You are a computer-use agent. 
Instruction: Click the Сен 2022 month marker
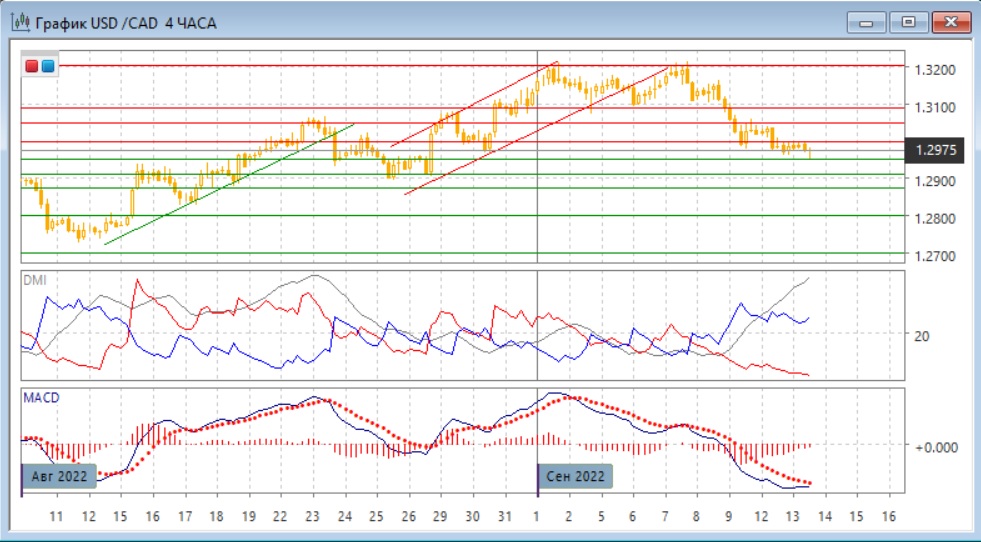[577, 476]
